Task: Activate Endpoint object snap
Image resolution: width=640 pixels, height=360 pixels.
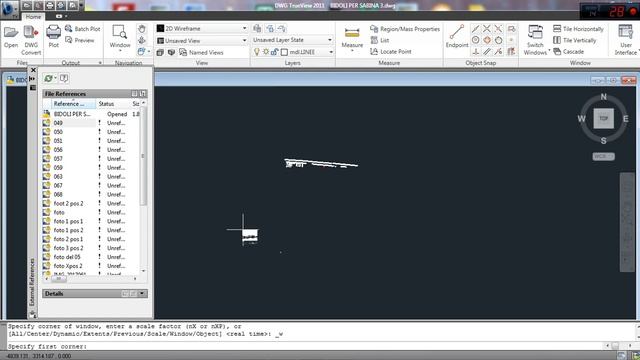Action: 457,36
